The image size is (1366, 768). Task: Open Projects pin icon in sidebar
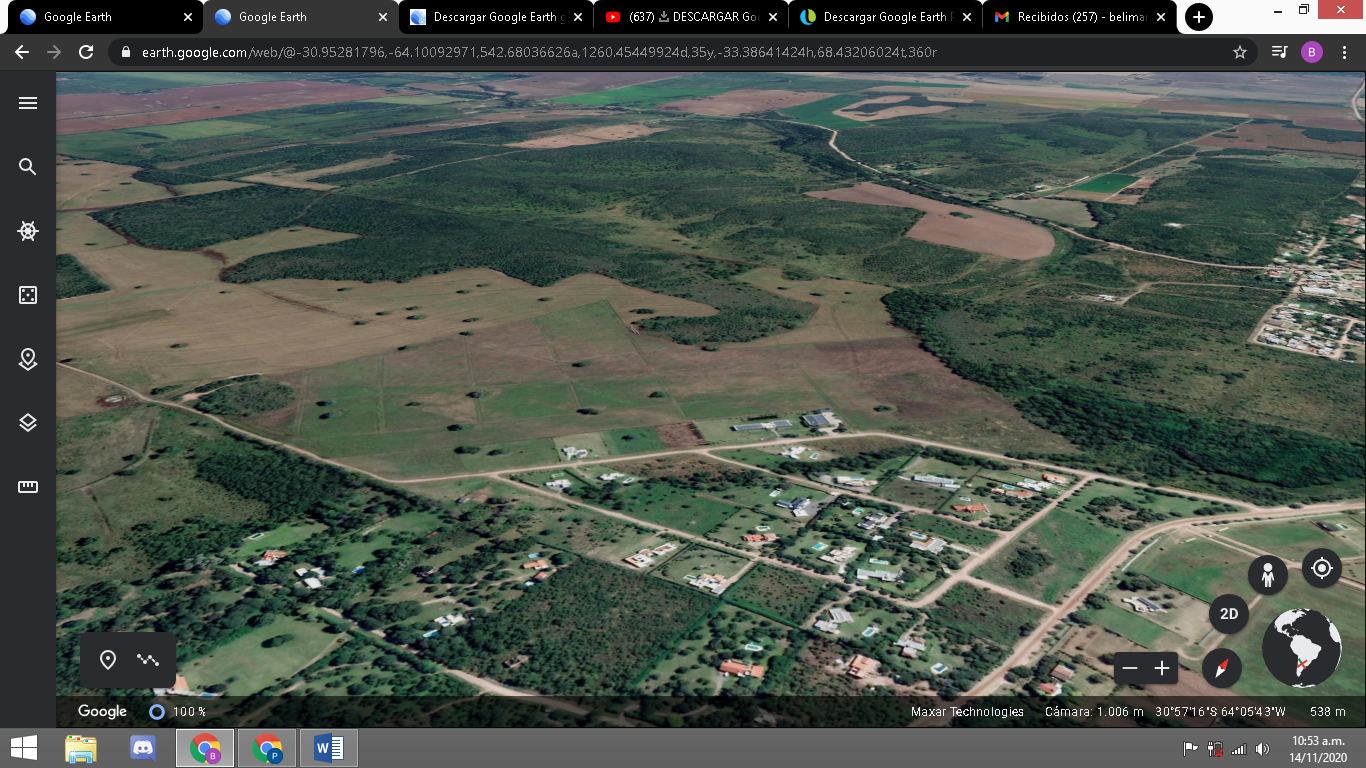(x=28, y=360)
